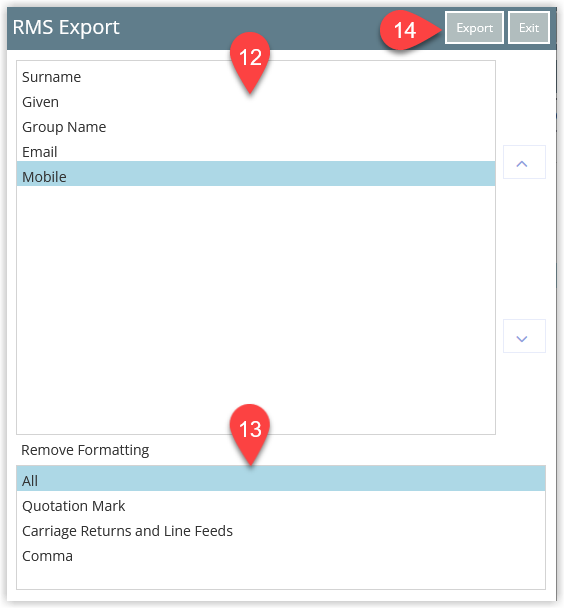Click the red callout numbered 14
This screenshot has width=565, height=609.
(409, 30)
